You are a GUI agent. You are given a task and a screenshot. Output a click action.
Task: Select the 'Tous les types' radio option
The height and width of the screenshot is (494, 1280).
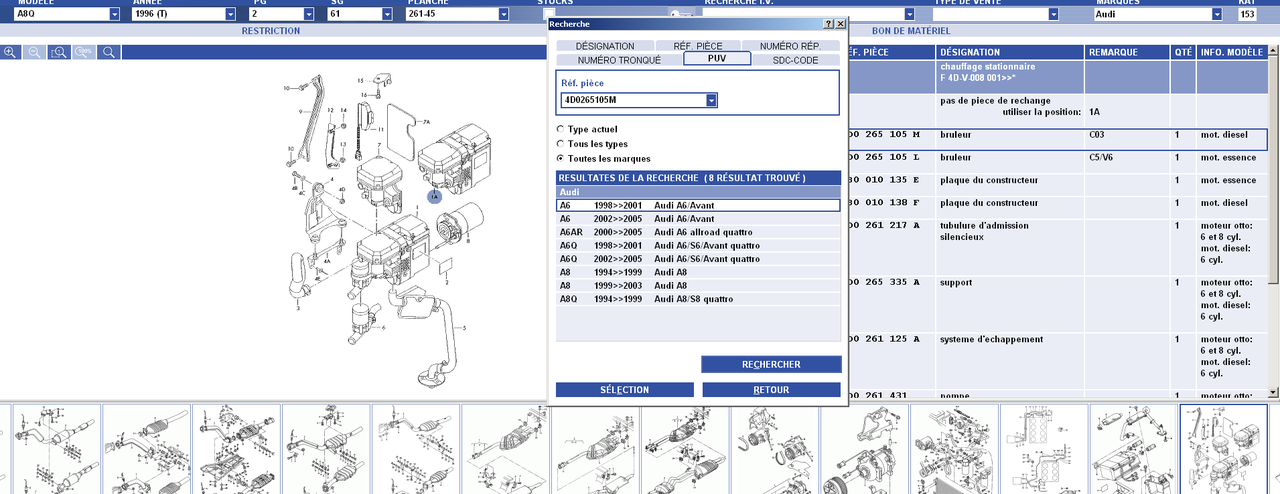click(560, 144)
